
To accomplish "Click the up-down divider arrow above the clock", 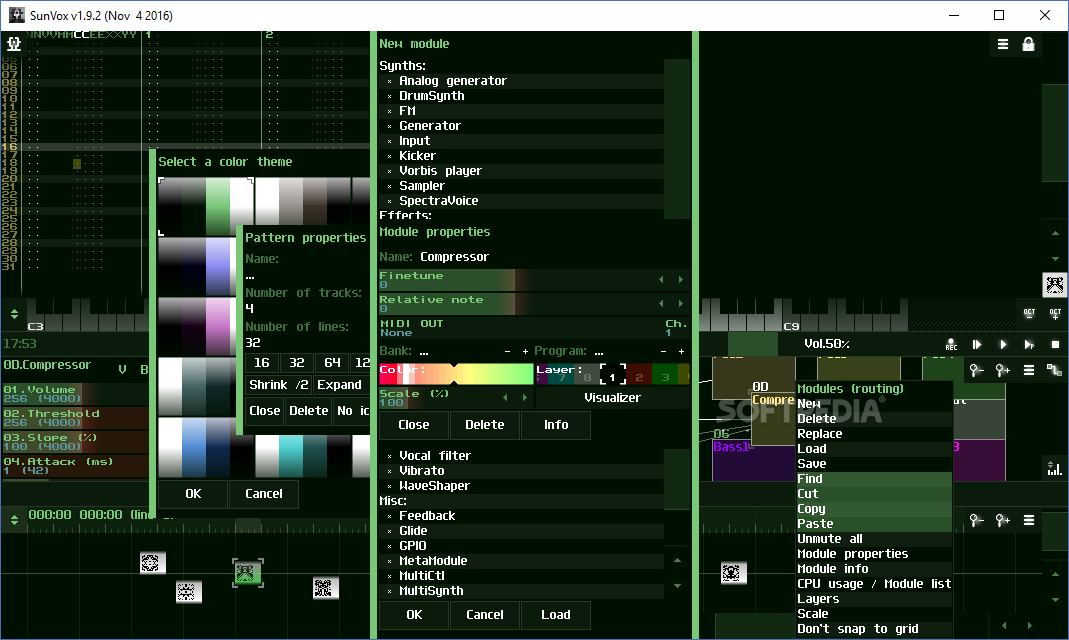I will [14, 314].
